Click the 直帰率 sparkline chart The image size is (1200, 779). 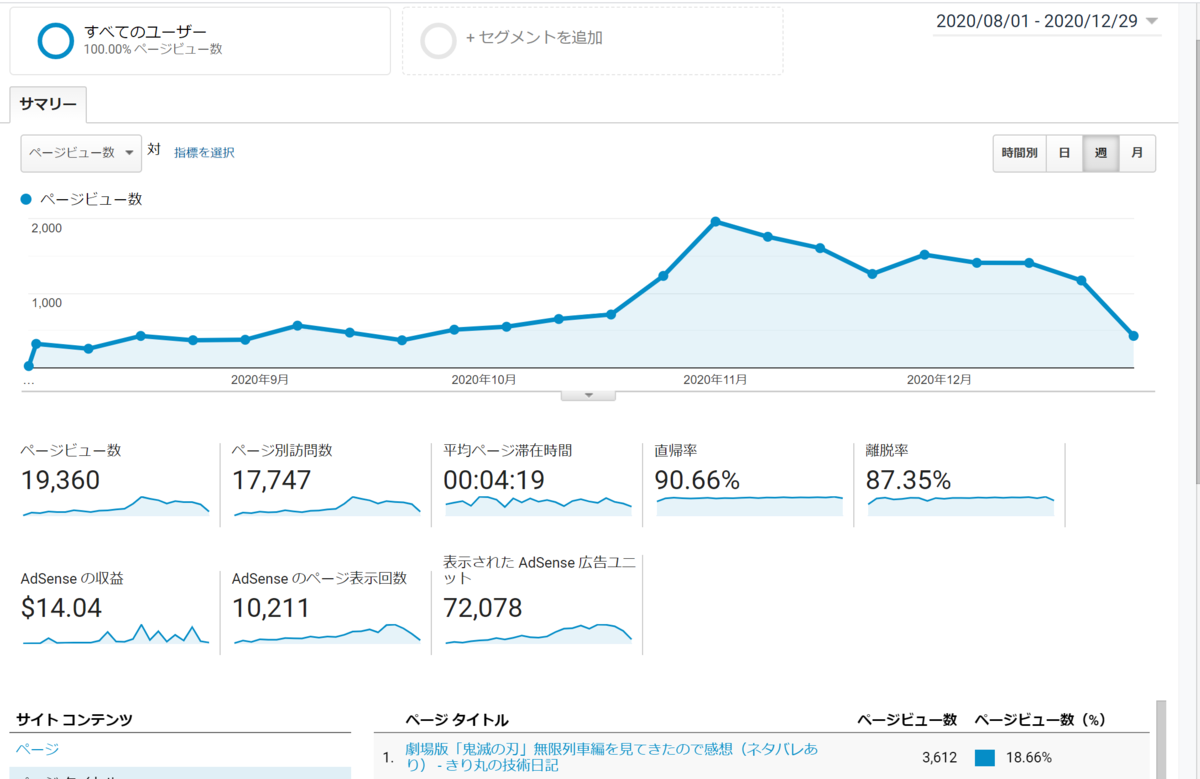coord(749,506)
